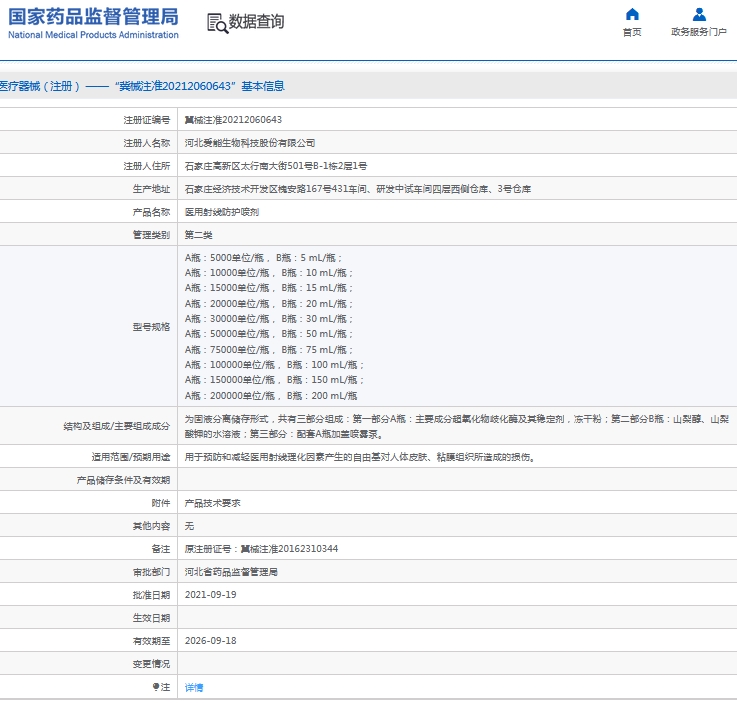Click the 附件 field label
This screenshot has width=737, height=703.
(x=161, y=503)
